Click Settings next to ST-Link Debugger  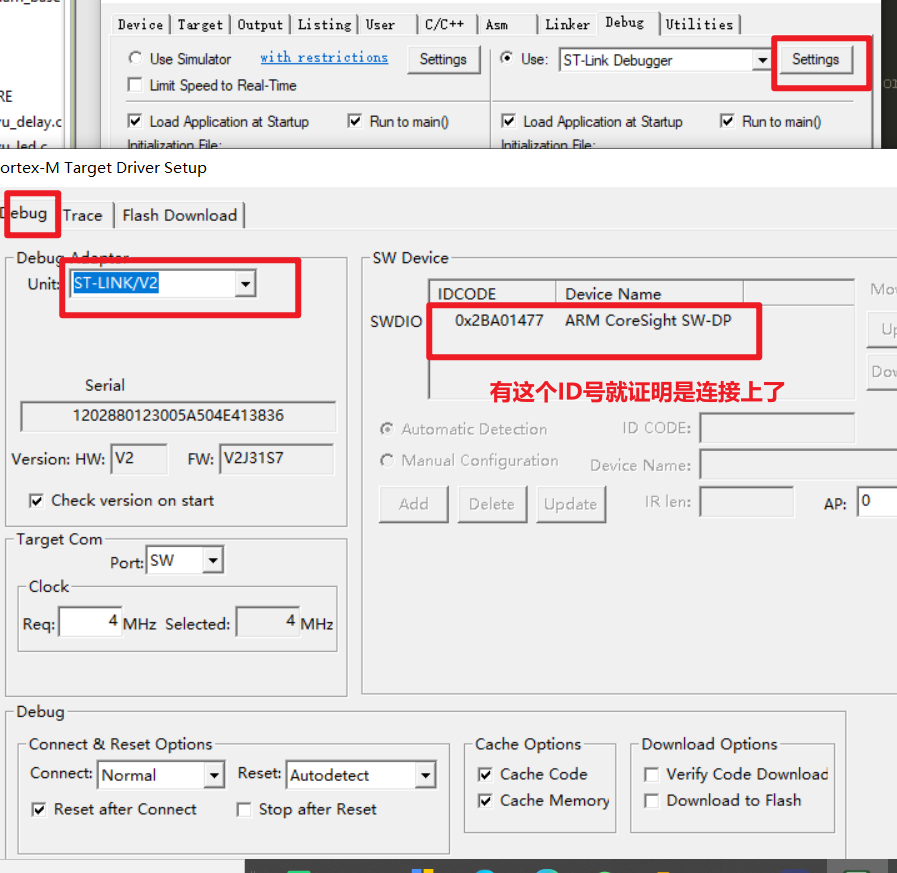click(x=815, y=59)
